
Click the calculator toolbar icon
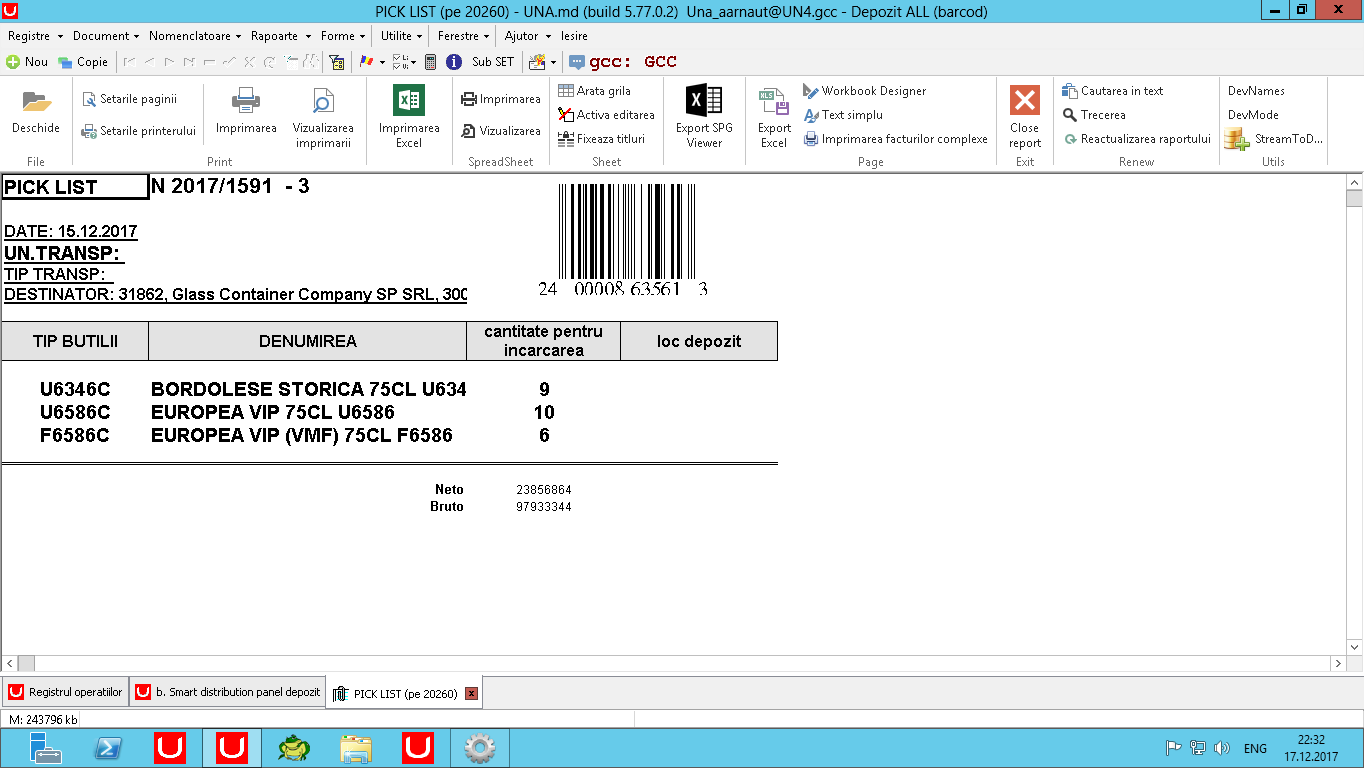click(x=430, y=62)
